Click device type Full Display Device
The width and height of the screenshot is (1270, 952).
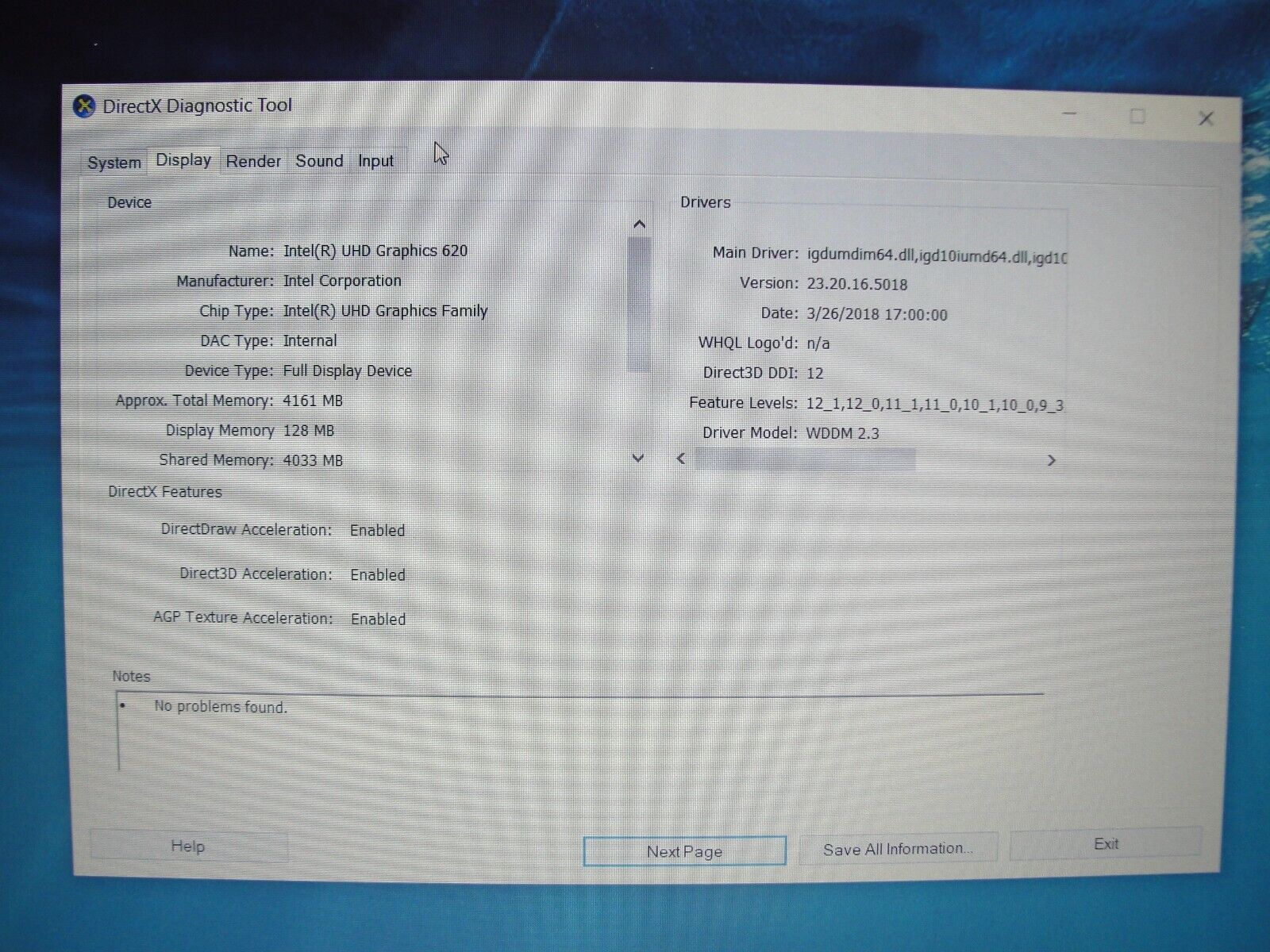pyautogui.click(x=347, y=370)
